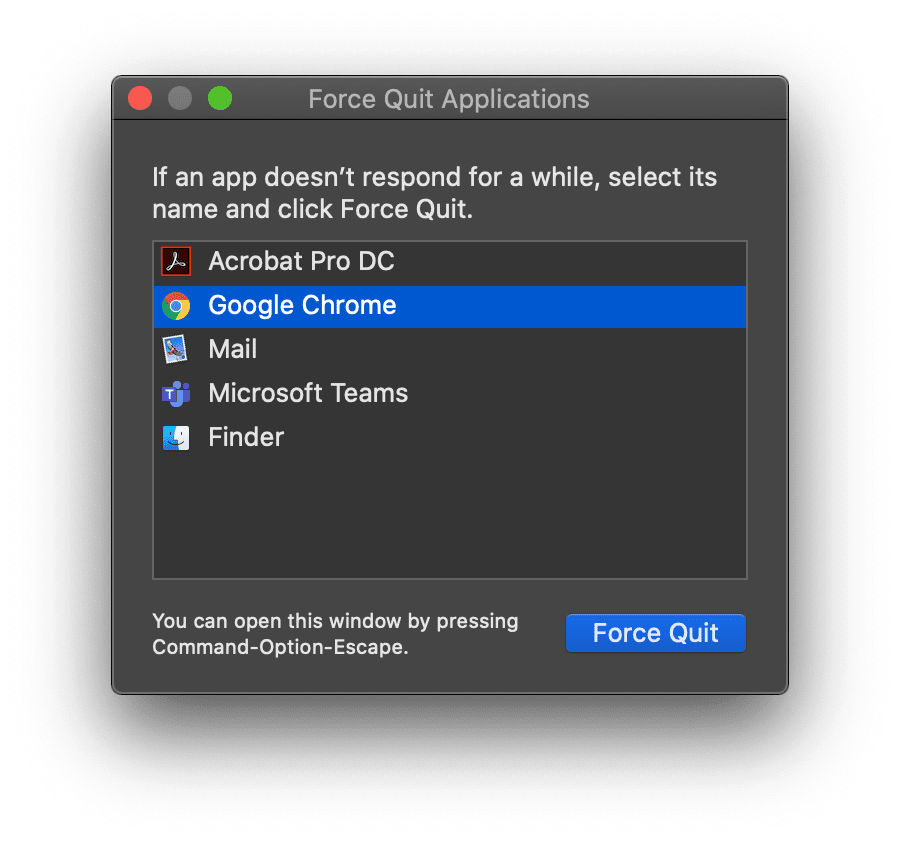Click the Google Chrome icon
Image resolution: width=900 pixels, height=842 pixels.
click(x=178, y=305)
